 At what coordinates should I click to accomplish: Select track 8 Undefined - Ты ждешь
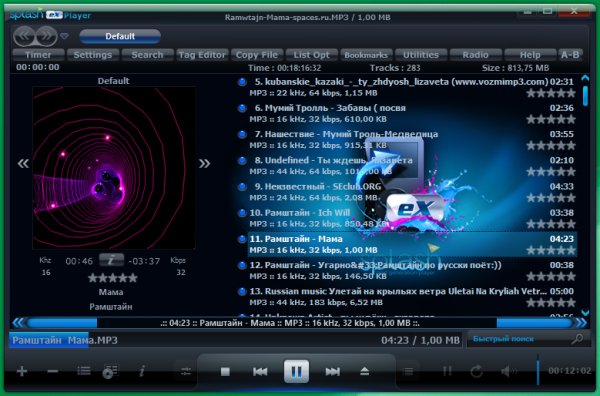412,166
